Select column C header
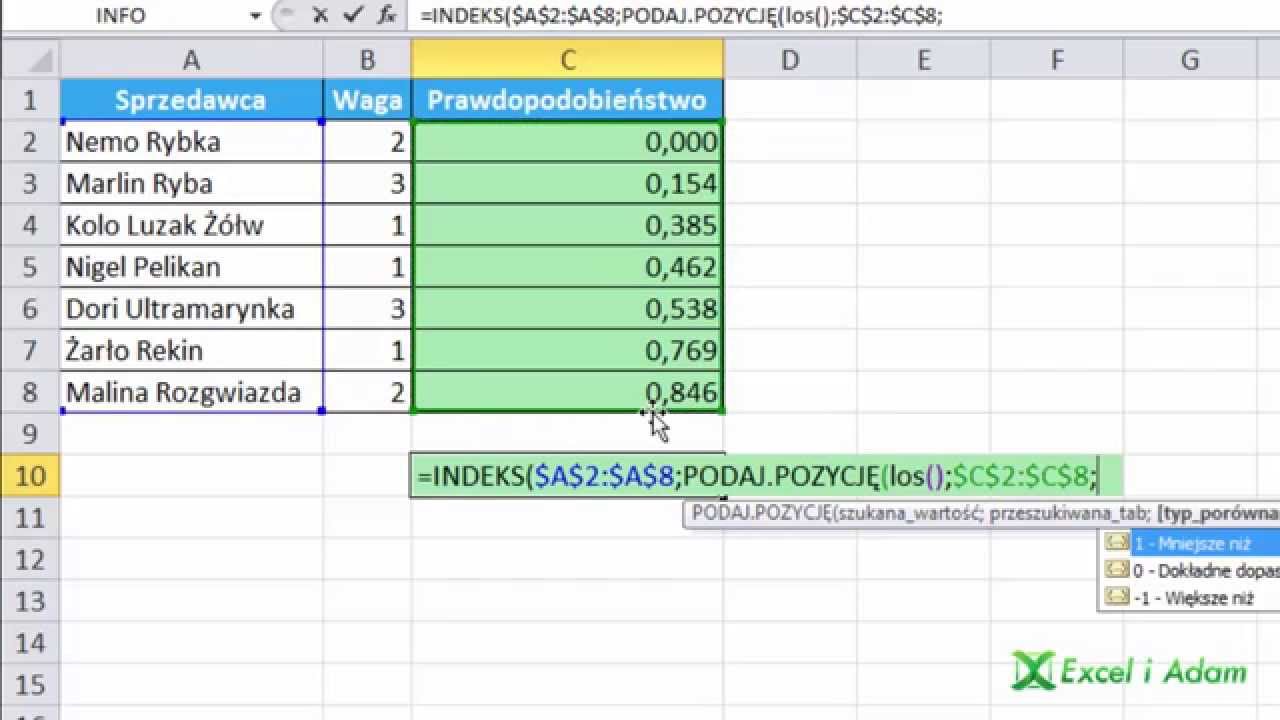 567,60
